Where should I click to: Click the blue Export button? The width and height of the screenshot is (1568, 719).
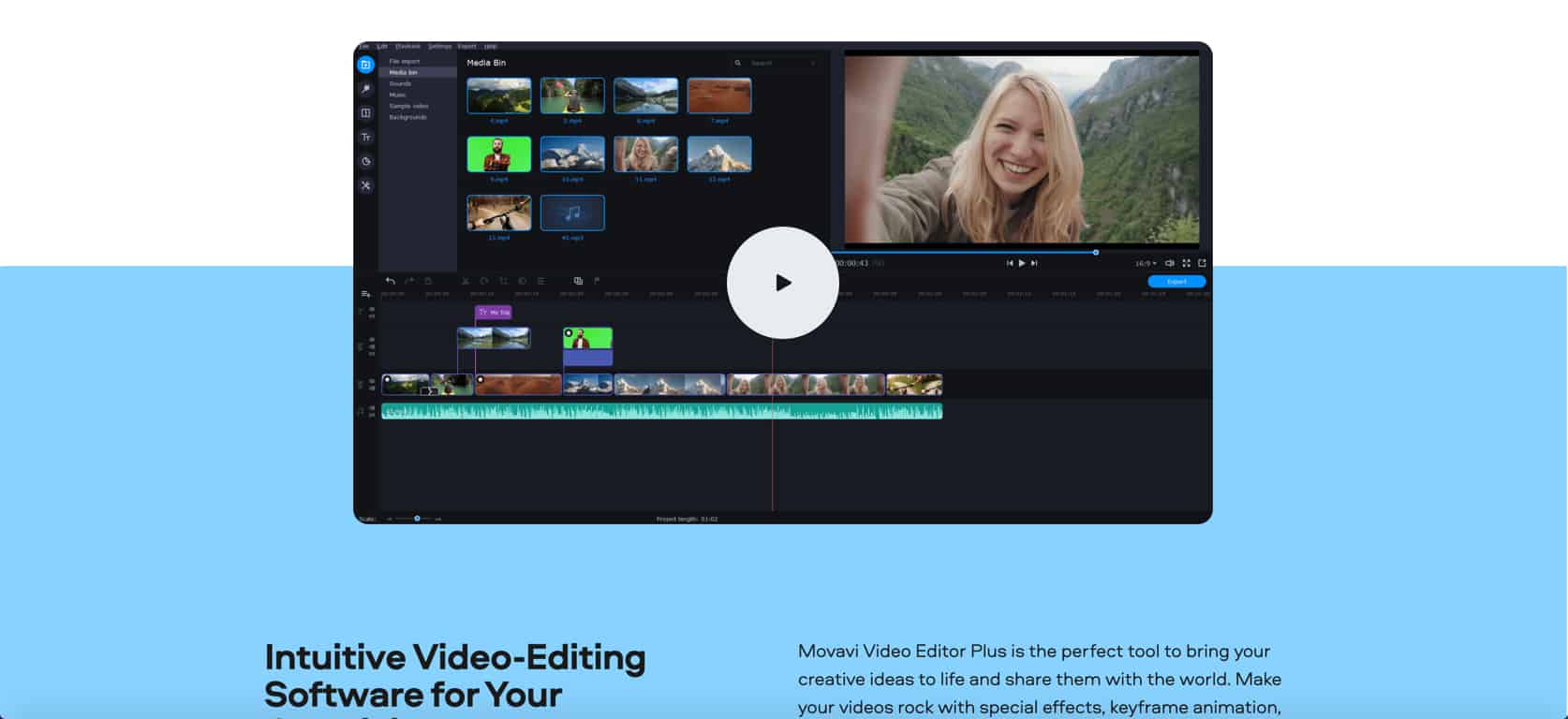point(1176,282)
